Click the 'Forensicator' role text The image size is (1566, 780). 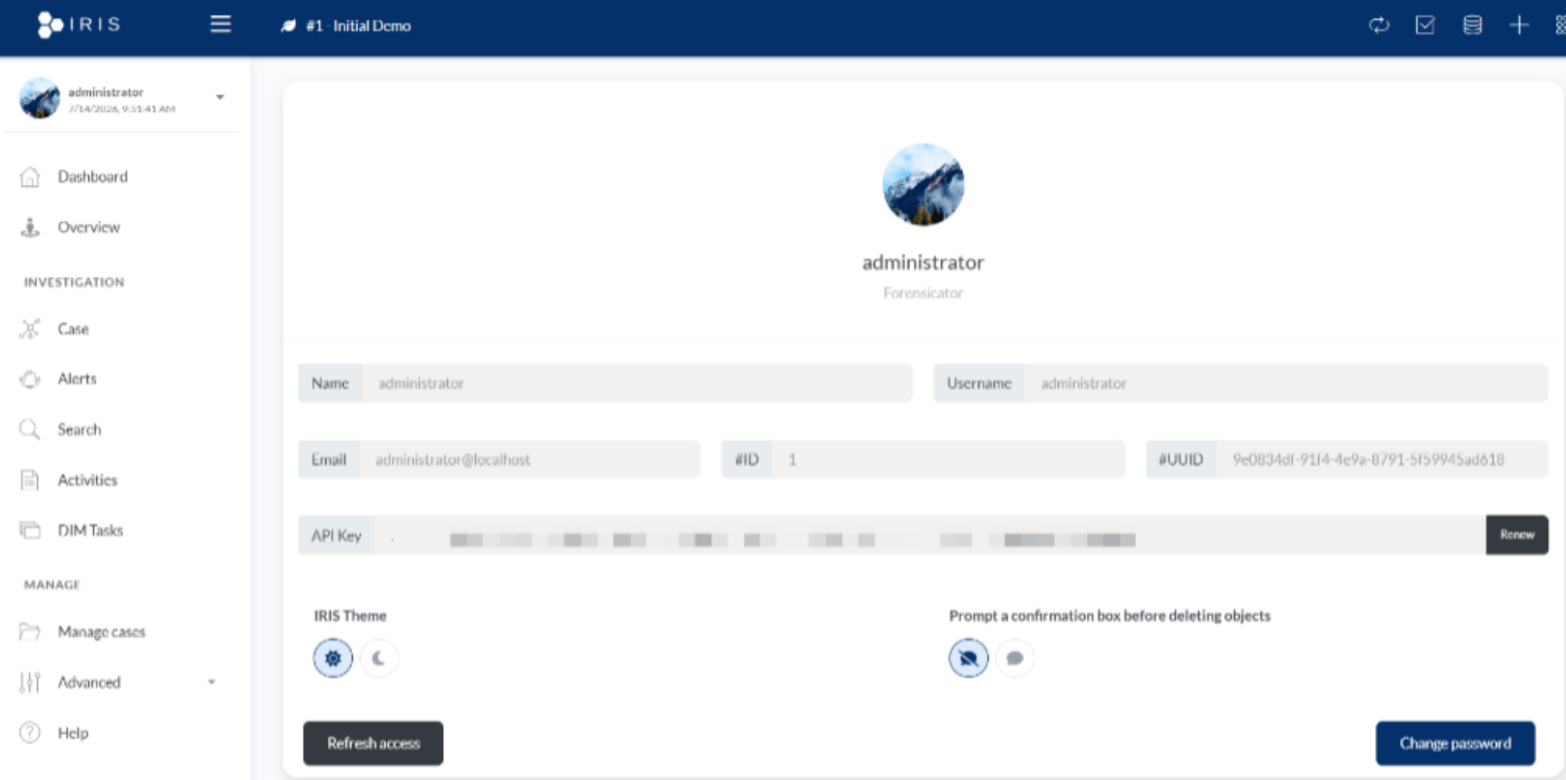[x=923, y=294]
